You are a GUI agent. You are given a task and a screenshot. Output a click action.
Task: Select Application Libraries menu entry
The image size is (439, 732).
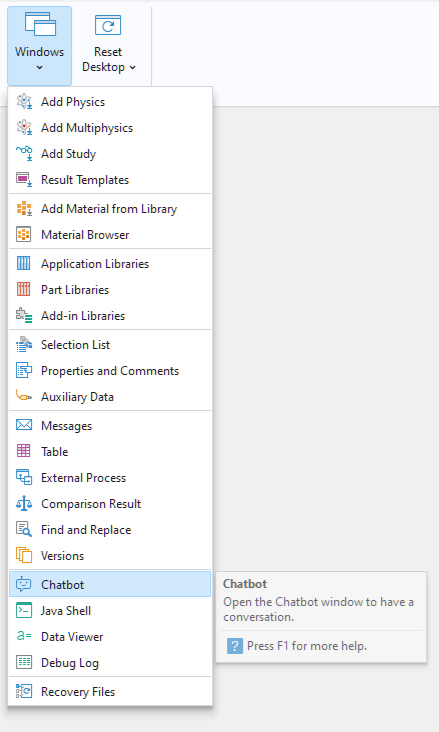tap(110, 264)
